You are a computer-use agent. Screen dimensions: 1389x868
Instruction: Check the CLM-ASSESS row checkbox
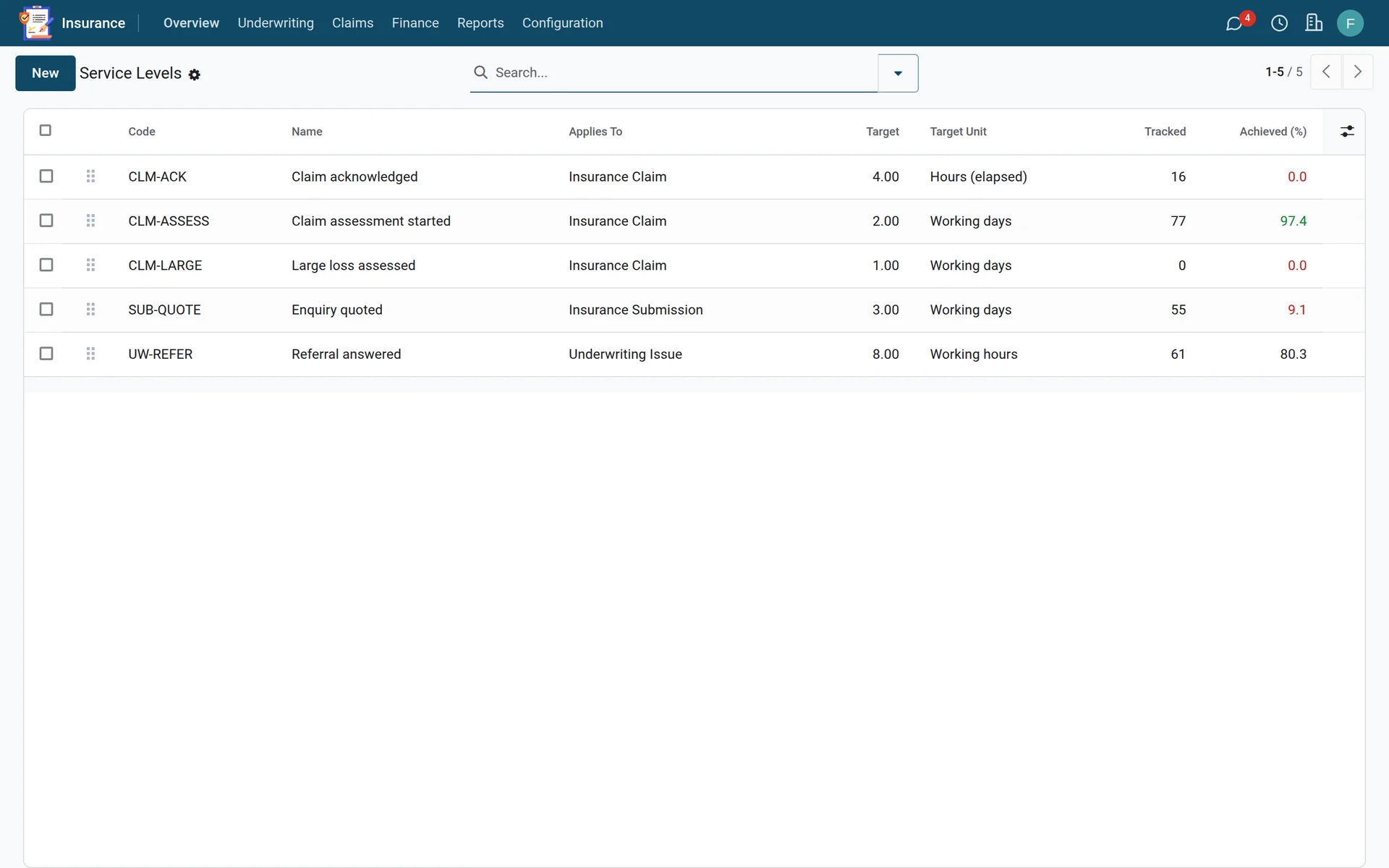pyautogui.click(x=46, y=221)
